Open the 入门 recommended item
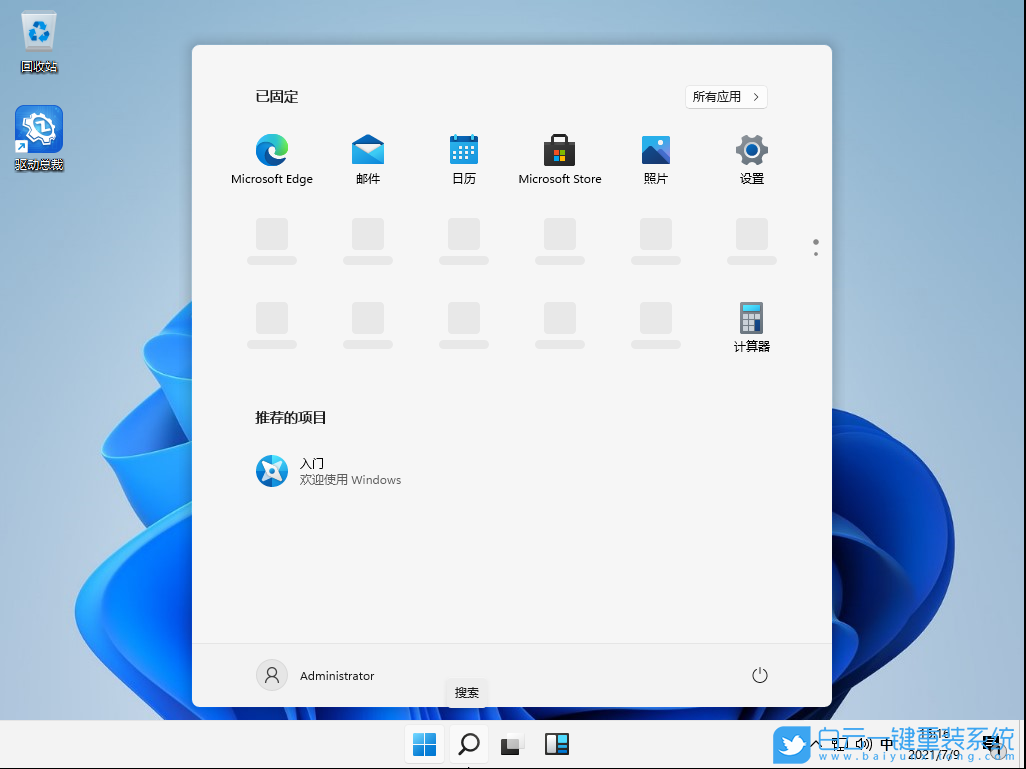The image size is (1026, 769). tap(311, 471)
